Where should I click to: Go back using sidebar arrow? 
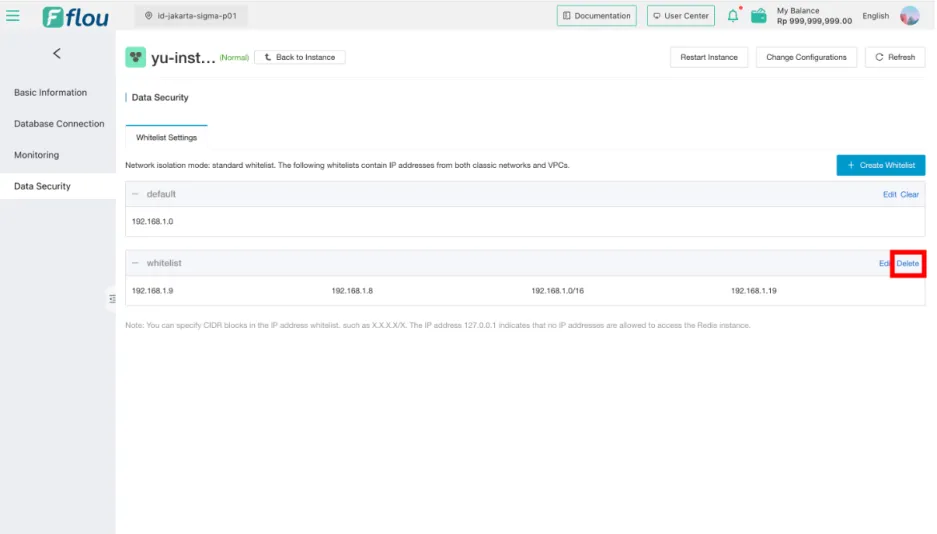coord(57,54)
